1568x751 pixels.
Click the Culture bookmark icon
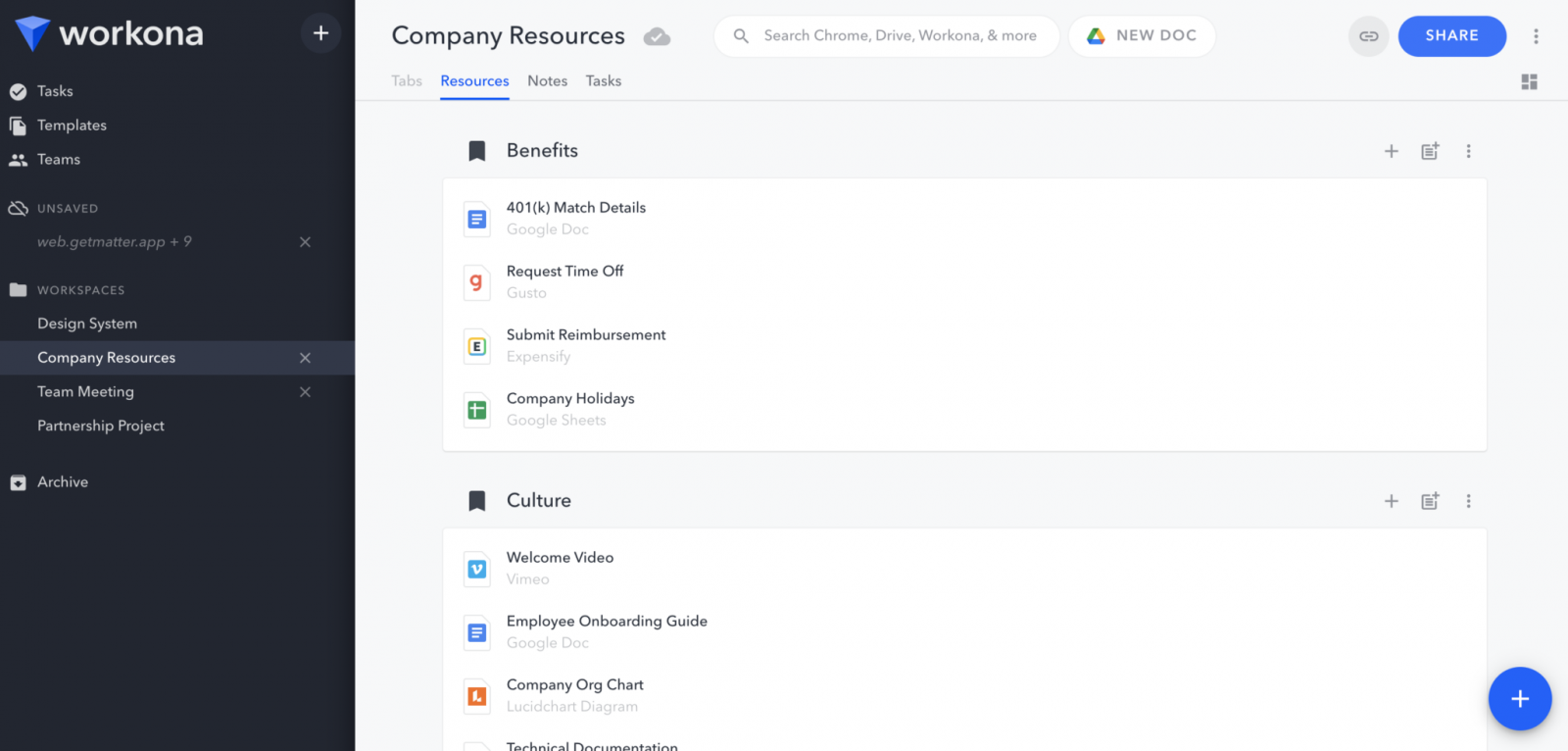pyautogui.click(x=477, y=501)
